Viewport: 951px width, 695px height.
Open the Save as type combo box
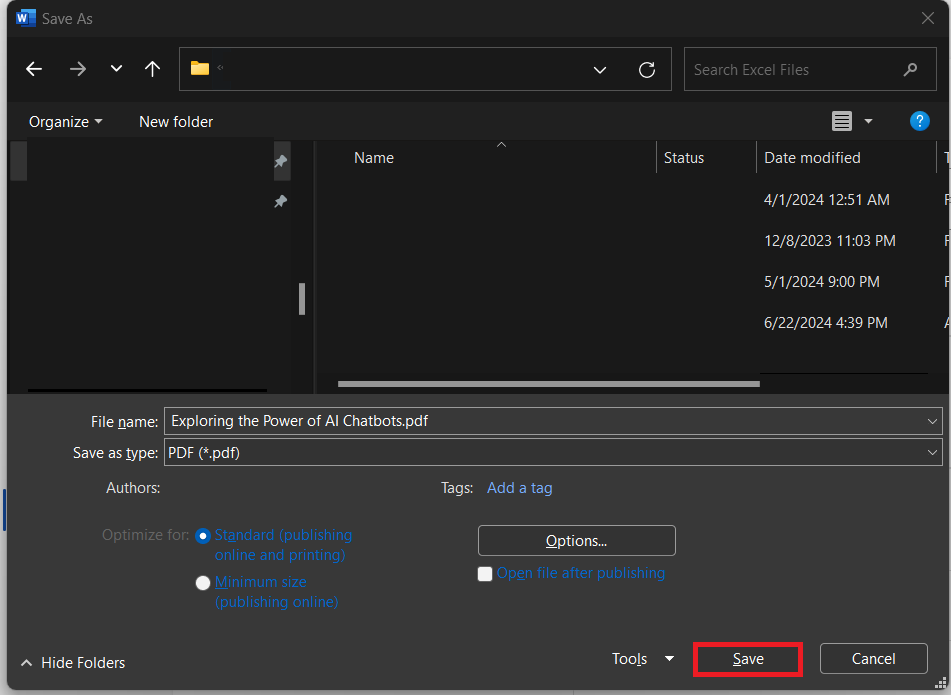click(553, 452)
